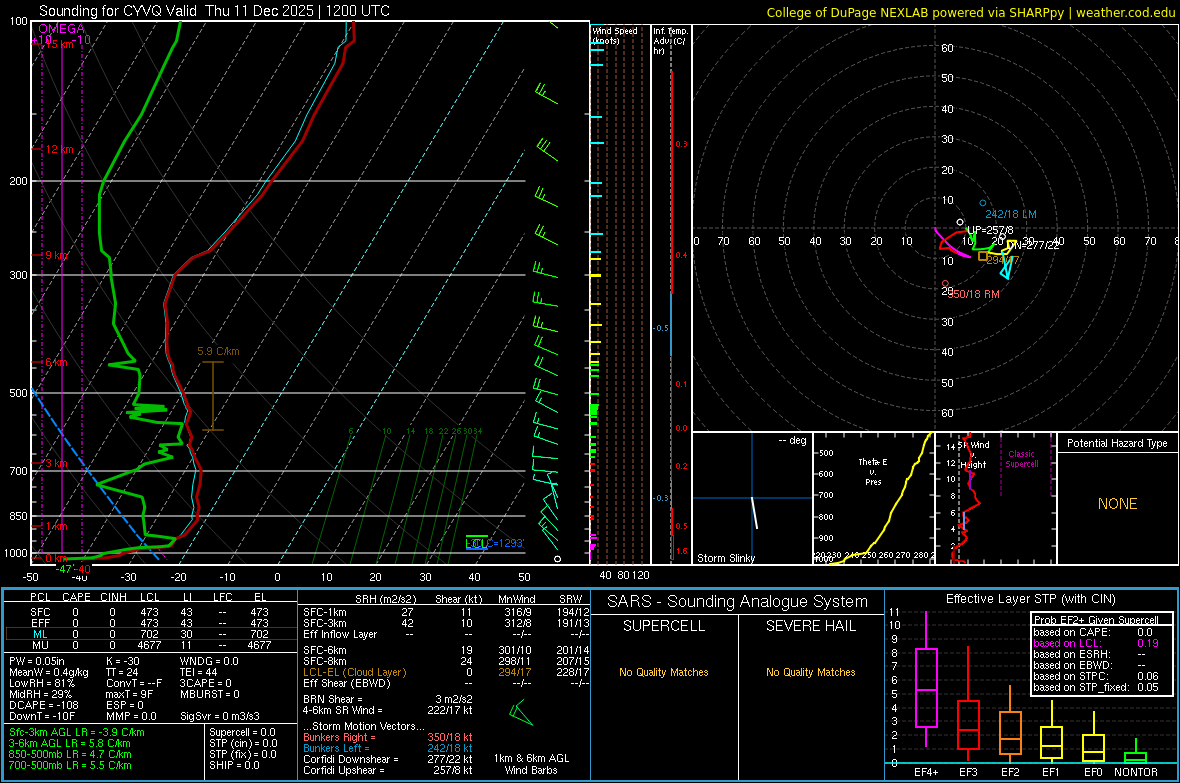The image size is (1180, 783).
Task: Click the SARS - Sounding Analogue System header
Action: pos(738,601)
